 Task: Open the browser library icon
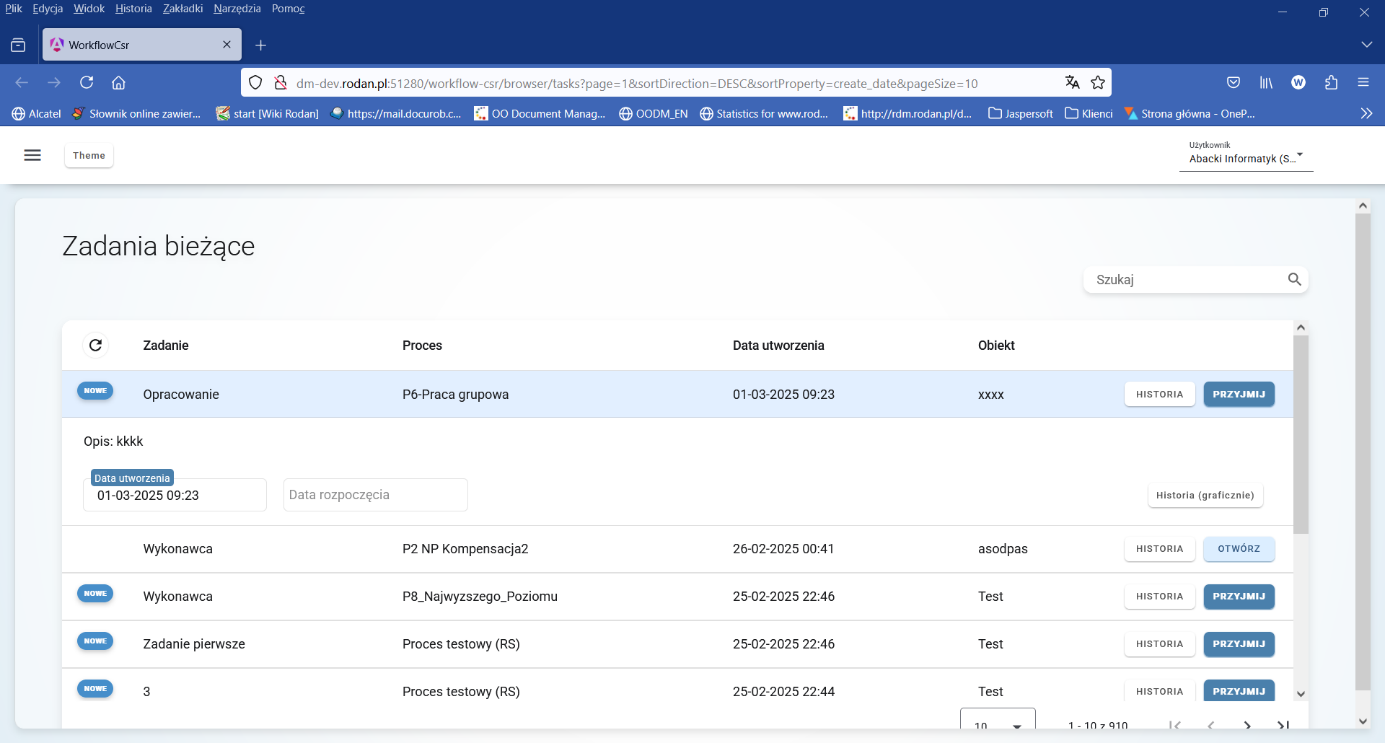pyautogui.click(x=1265, y=83)
